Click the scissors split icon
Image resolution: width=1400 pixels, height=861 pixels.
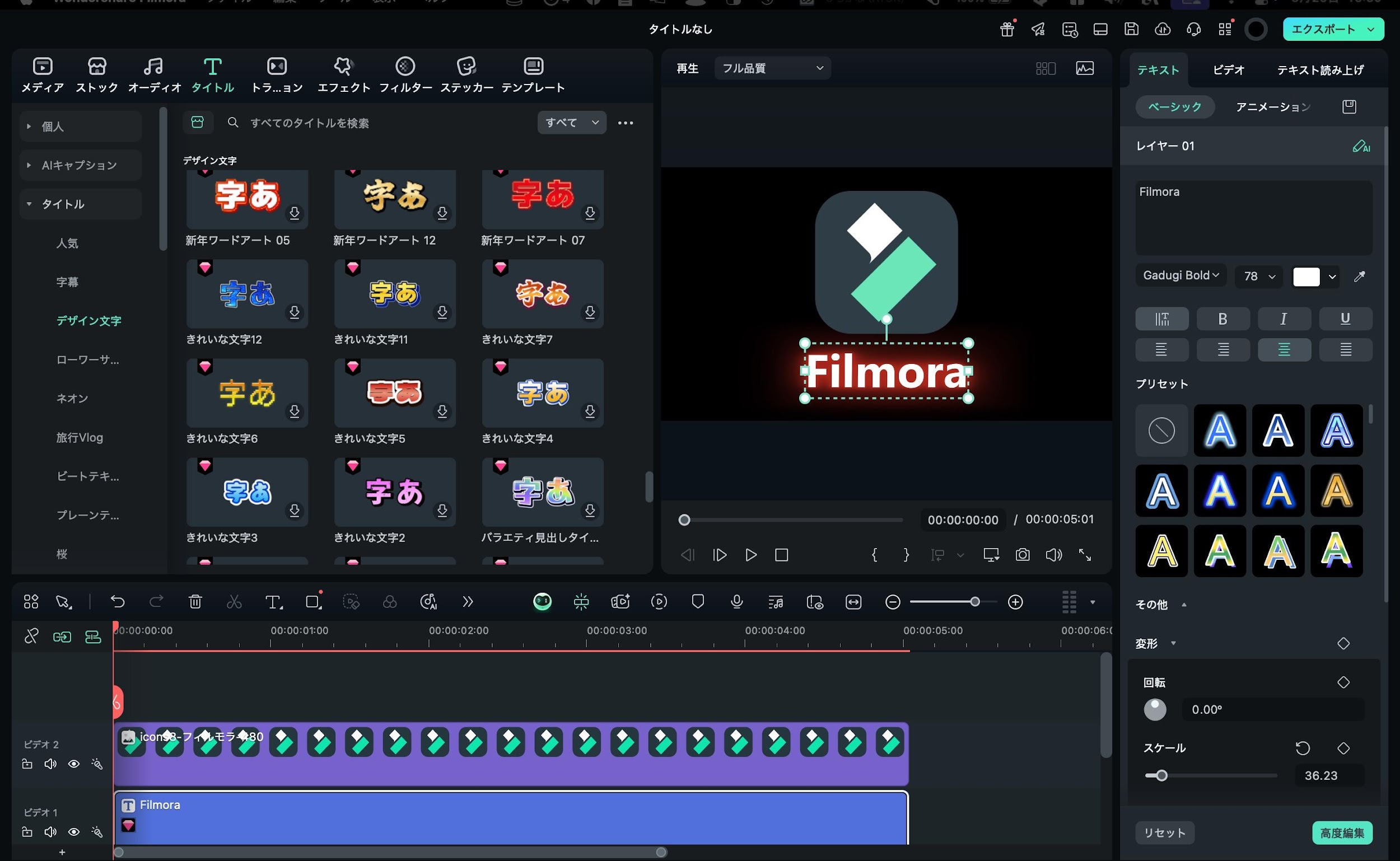click(x=234, y=601)
